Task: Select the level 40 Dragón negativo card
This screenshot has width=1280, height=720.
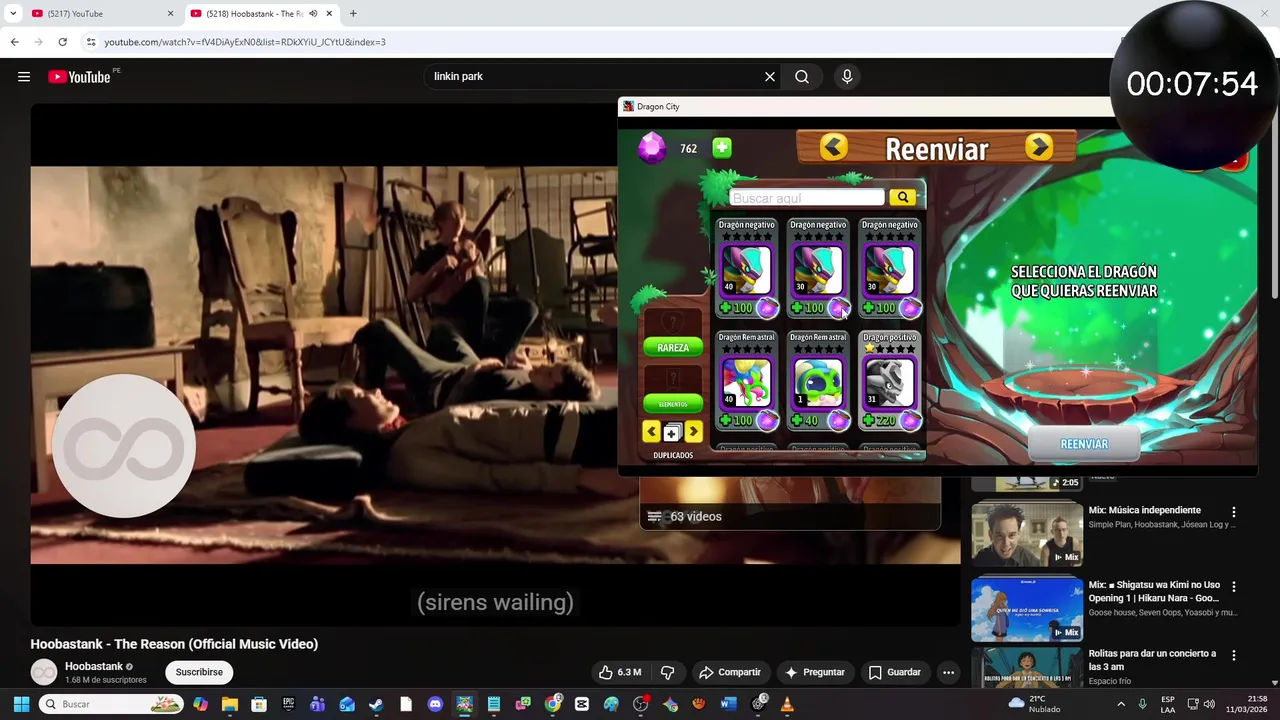Action: point(746,267)
